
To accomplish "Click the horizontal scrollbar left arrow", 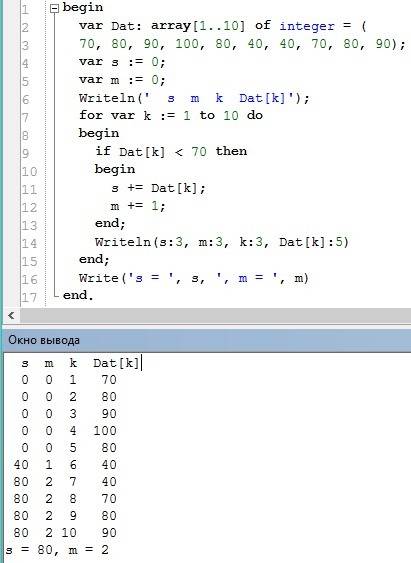I will tap(11, 316).
